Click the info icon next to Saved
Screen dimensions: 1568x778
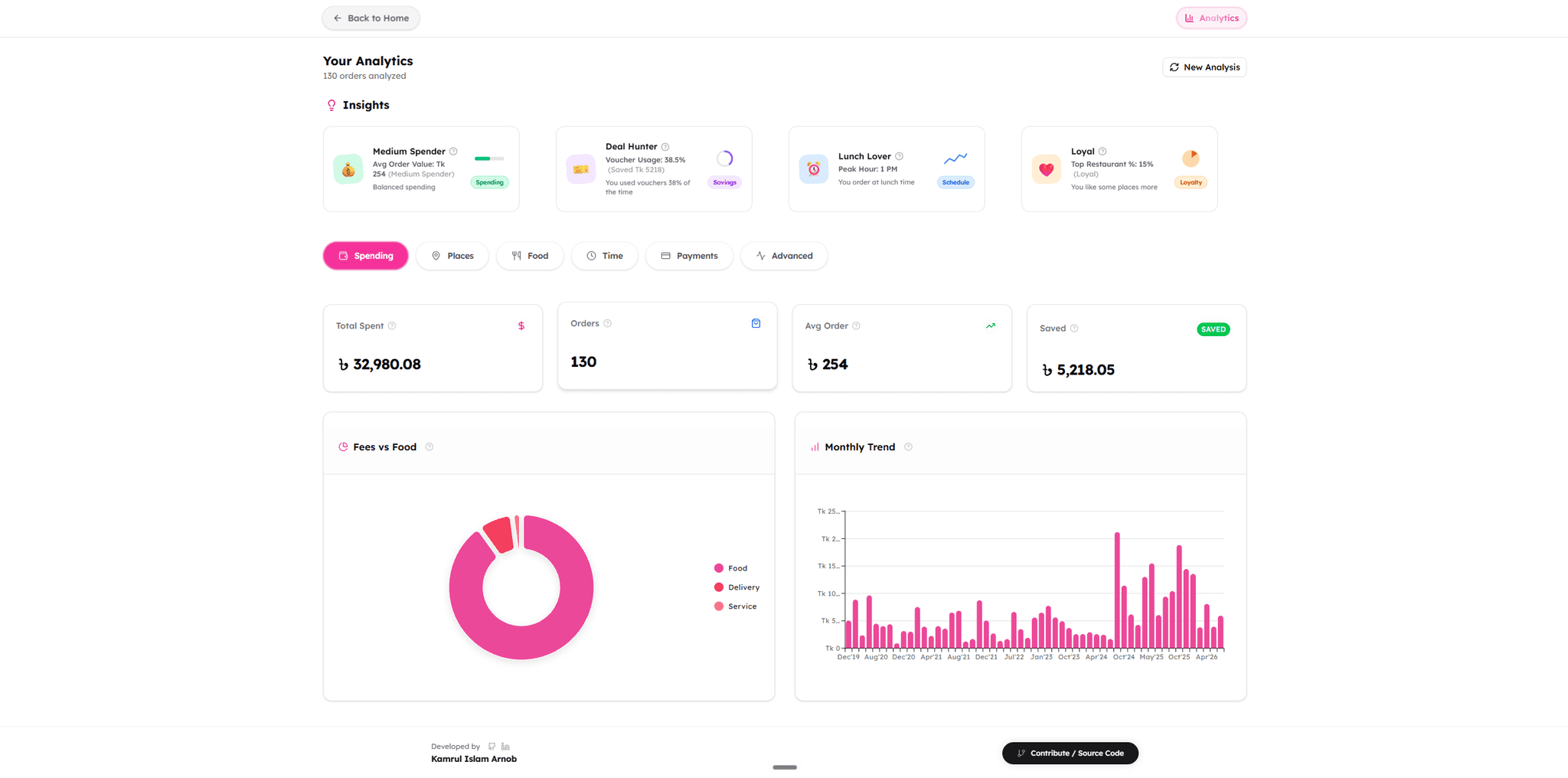click(x=1074, y=329)
